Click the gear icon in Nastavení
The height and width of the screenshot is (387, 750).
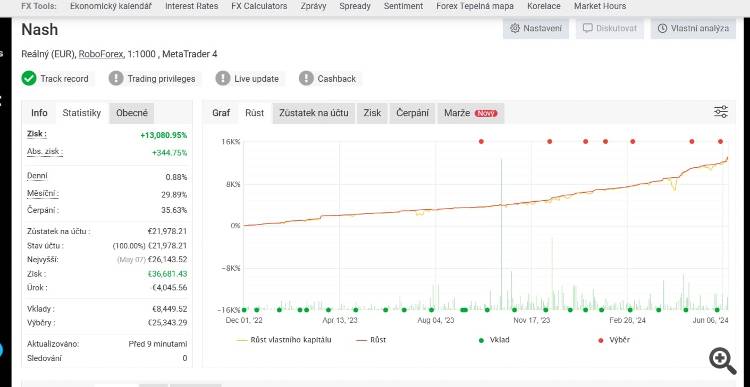(515, 28)
